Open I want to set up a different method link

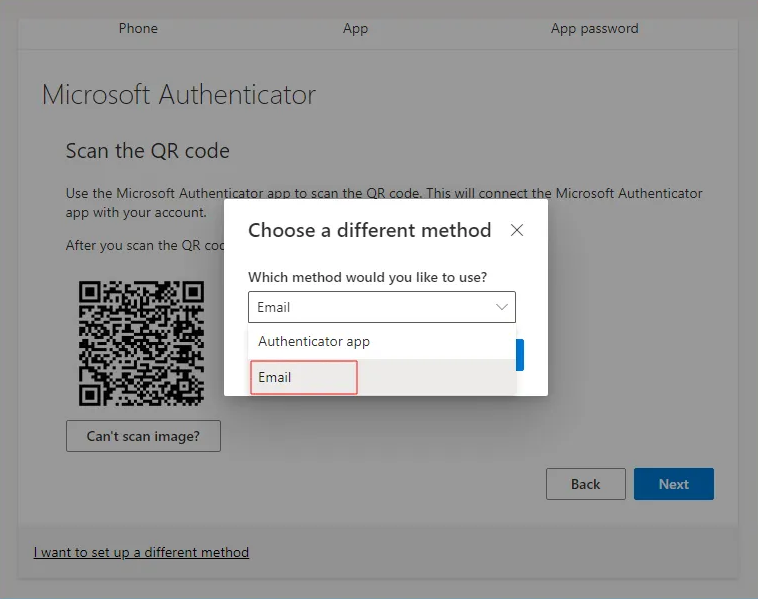click(141, 552)
